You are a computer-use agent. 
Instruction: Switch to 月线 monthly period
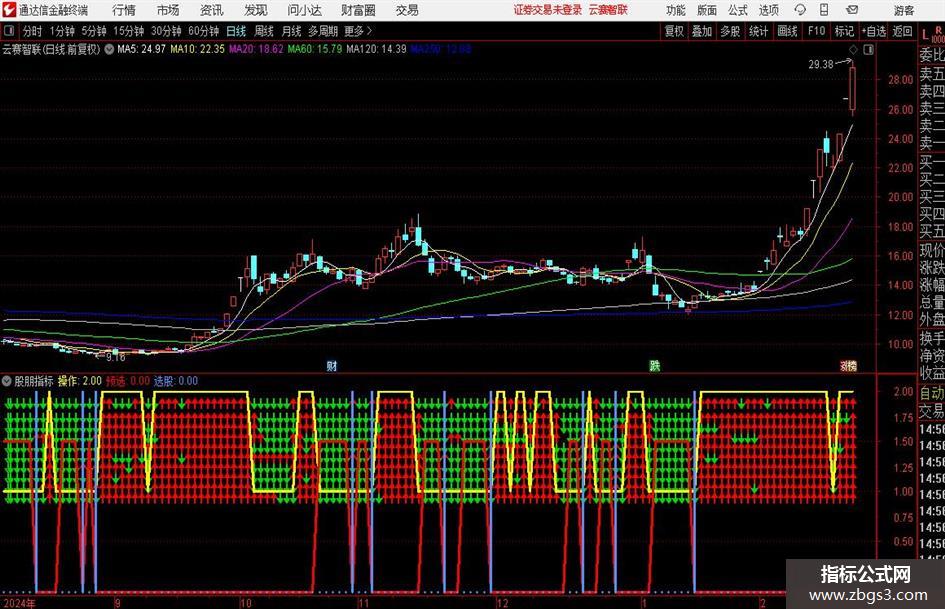(x=292, y=31)
